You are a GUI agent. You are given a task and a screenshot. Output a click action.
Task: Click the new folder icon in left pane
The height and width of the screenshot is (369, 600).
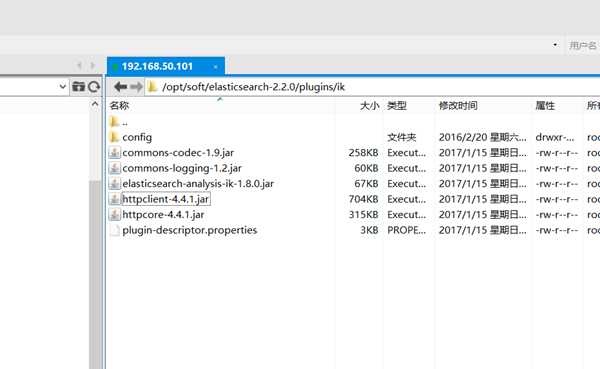click(x=79, y=87)
